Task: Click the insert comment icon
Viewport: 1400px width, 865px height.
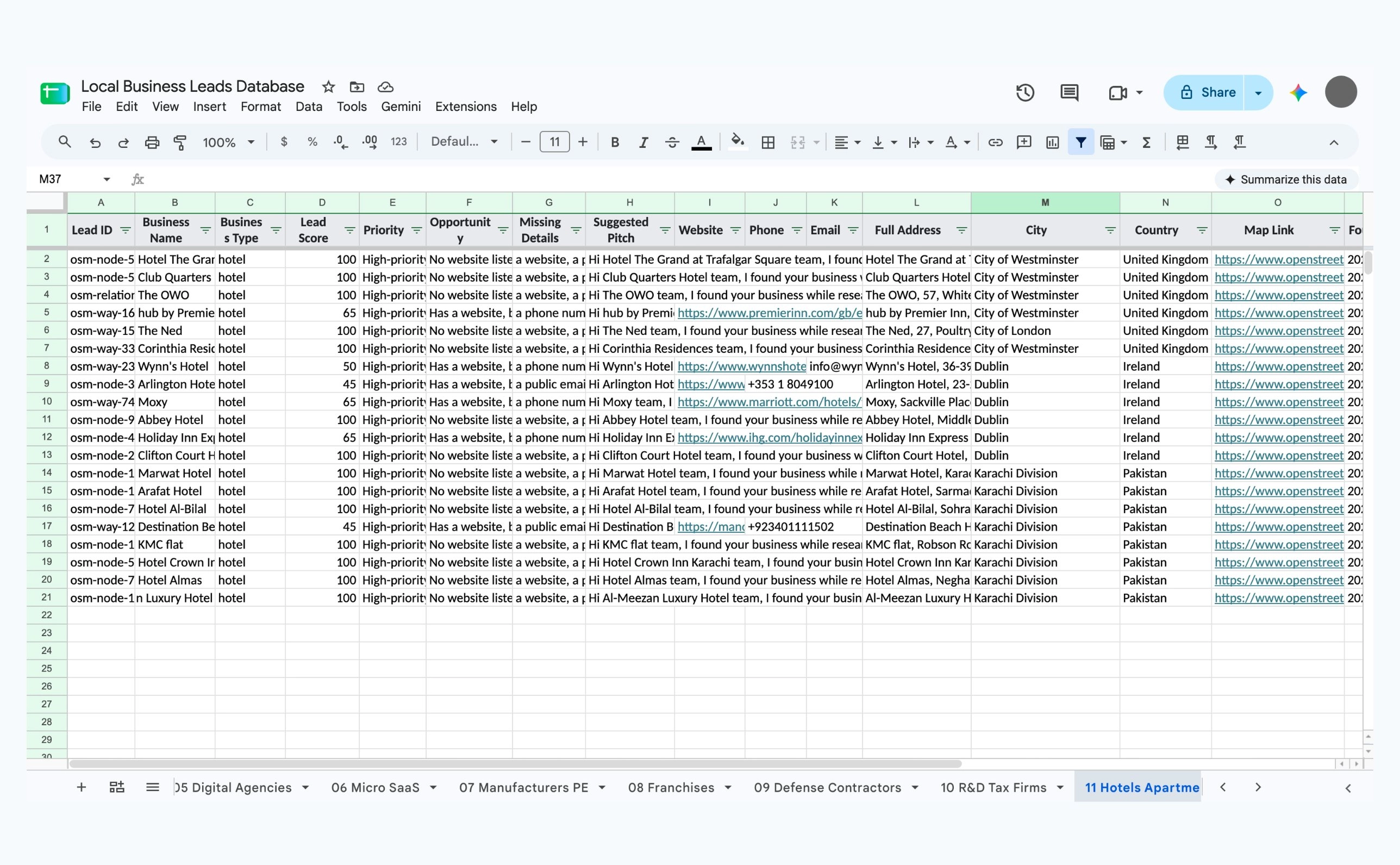Action: 1024,142
